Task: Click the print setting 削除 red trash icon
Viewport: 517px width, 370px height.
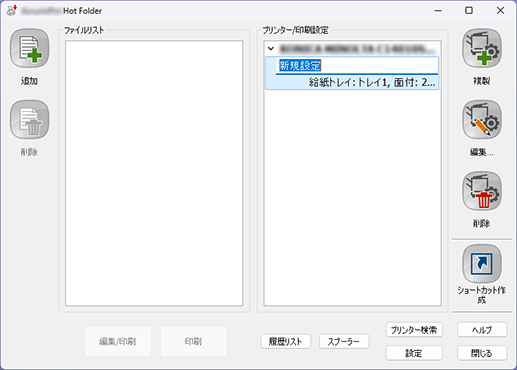Action: click(482, 191)
